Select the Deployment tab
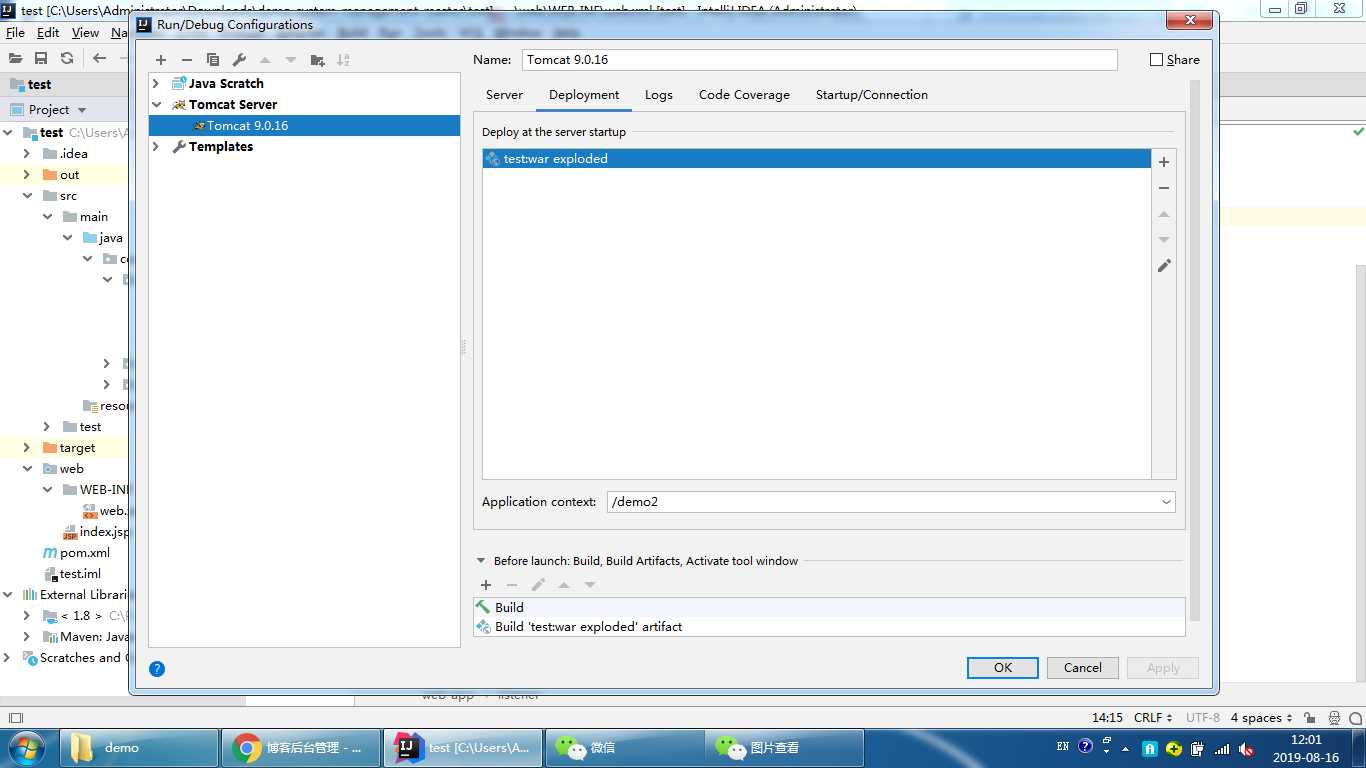 point(584,95)
